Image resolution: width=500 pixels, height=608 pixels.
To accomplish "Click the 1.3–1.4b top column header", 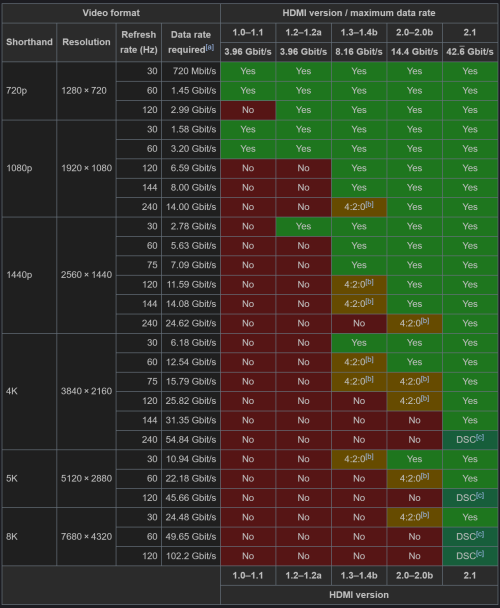I will [x=359, y=33].
